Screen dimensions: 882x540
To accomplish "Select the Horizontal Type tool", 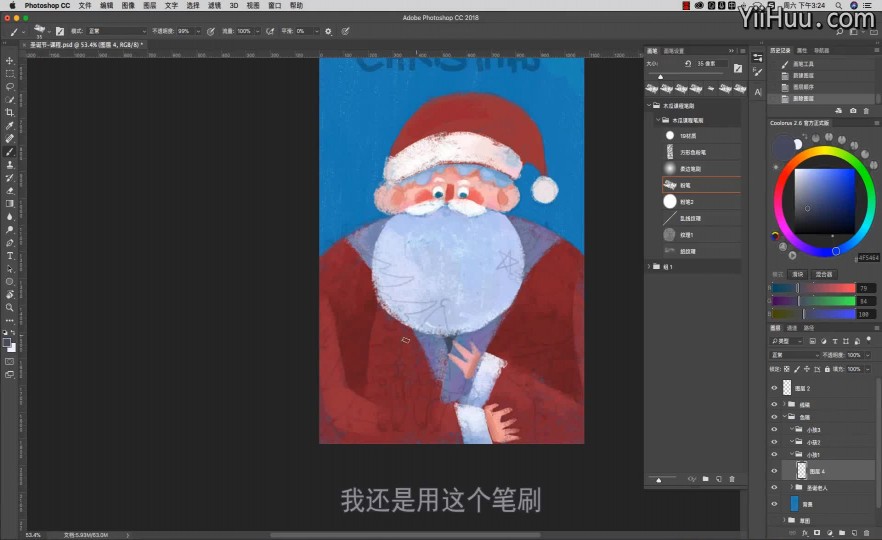I will coord(10,256).
